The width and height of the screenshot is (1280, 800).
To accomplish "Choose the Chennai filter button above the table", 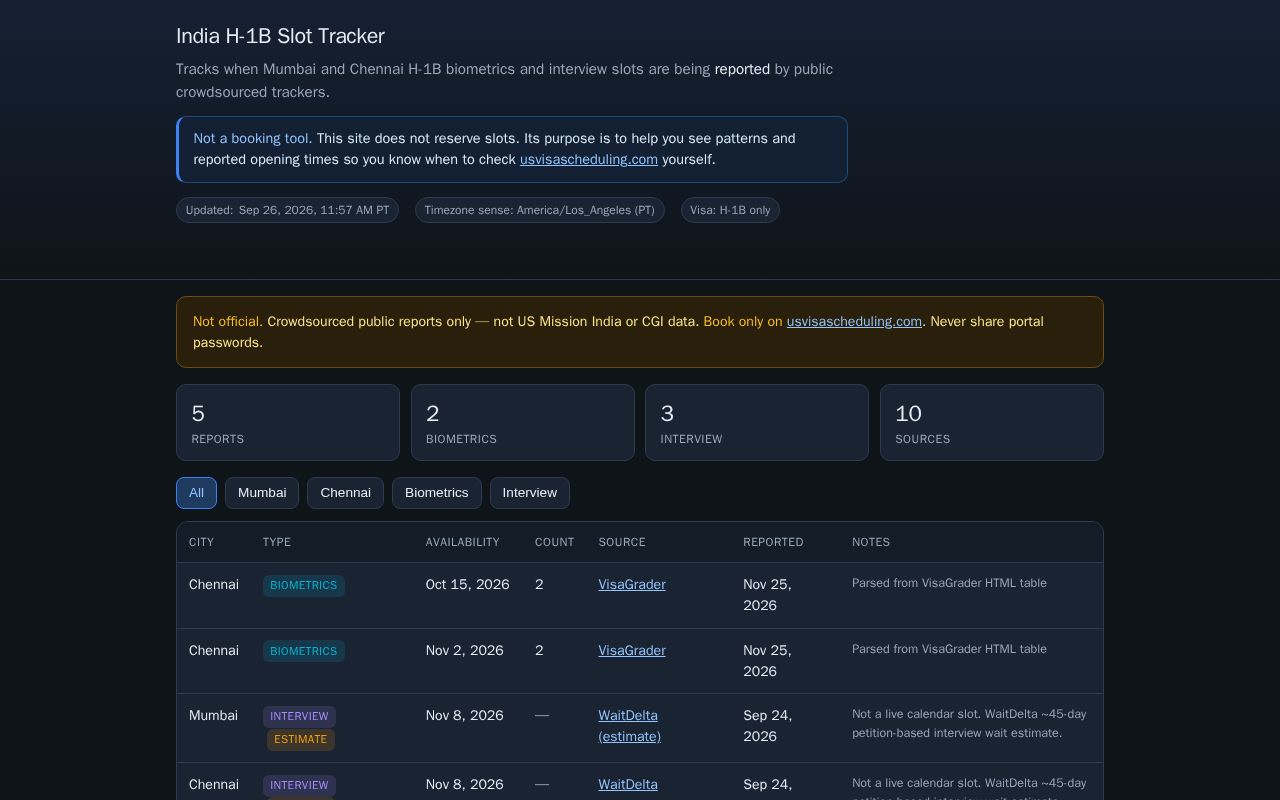I will tap(345, 493).
